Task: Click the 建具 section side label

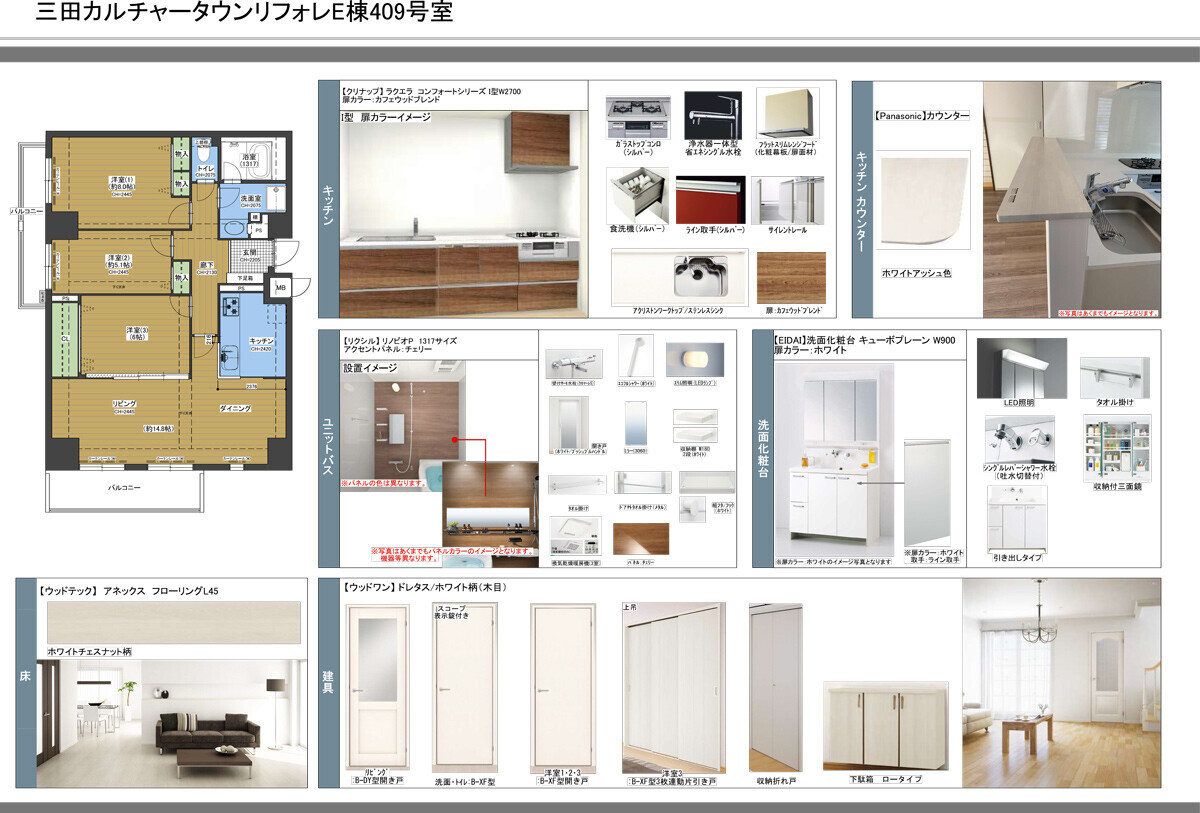Action: tap(329, 683)
